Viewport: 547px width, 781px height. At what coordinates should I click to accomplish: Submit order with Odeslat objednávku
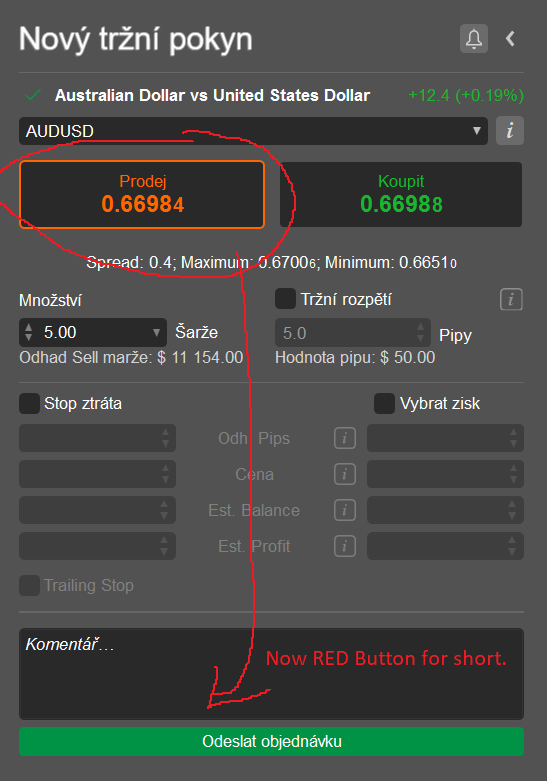[x=272, y=741]
